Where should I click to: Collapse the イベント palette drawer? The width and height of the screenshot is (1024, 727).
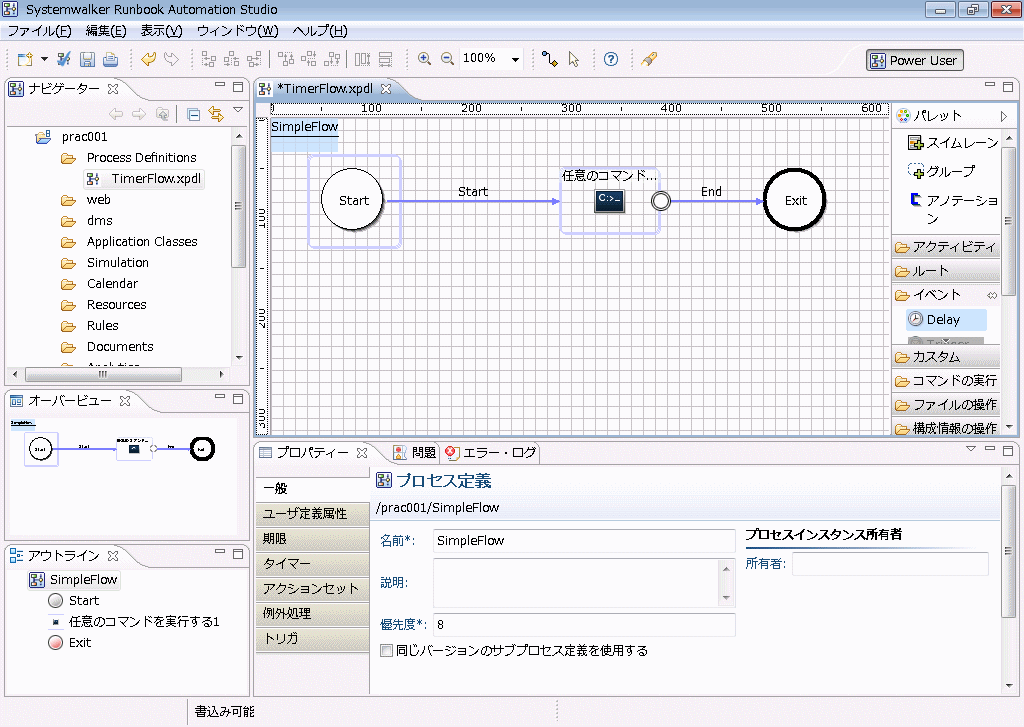click(x=946, y=295)
